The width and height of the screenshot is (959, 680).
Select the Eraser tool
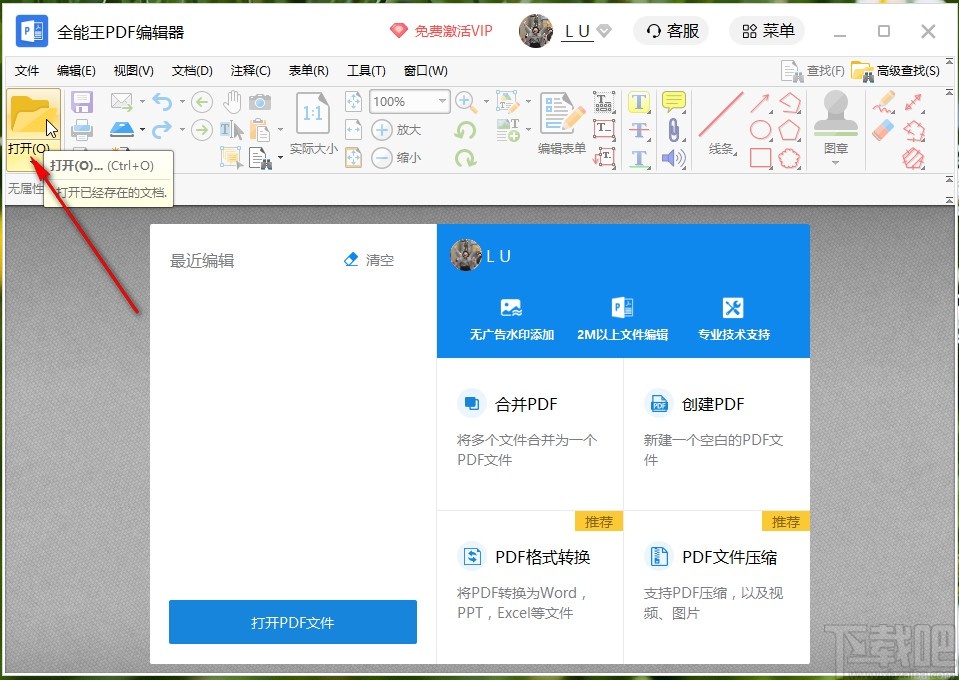tap(883, 130)
